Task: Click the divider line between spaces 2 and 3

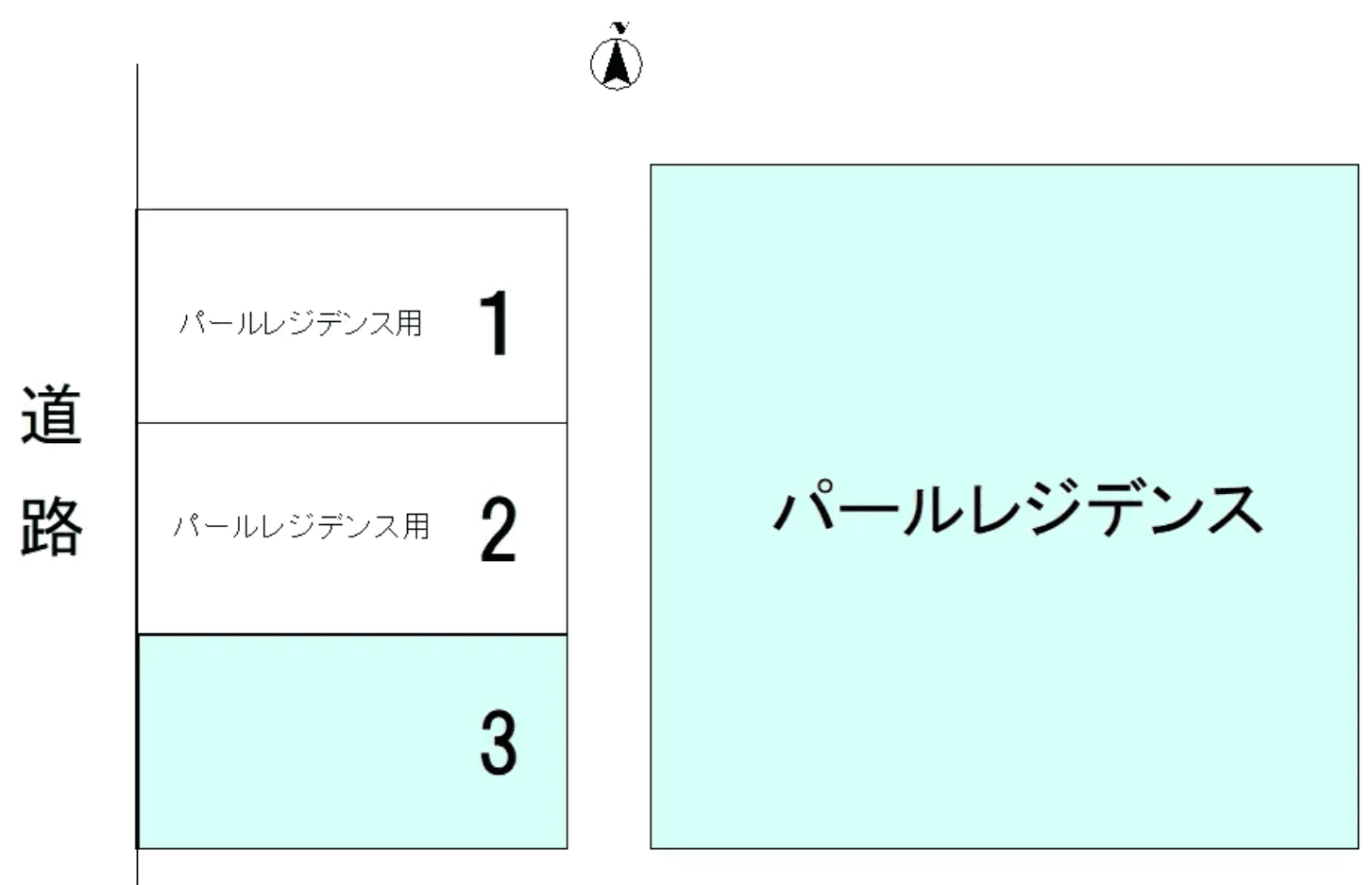Action: tap(351, 635)
